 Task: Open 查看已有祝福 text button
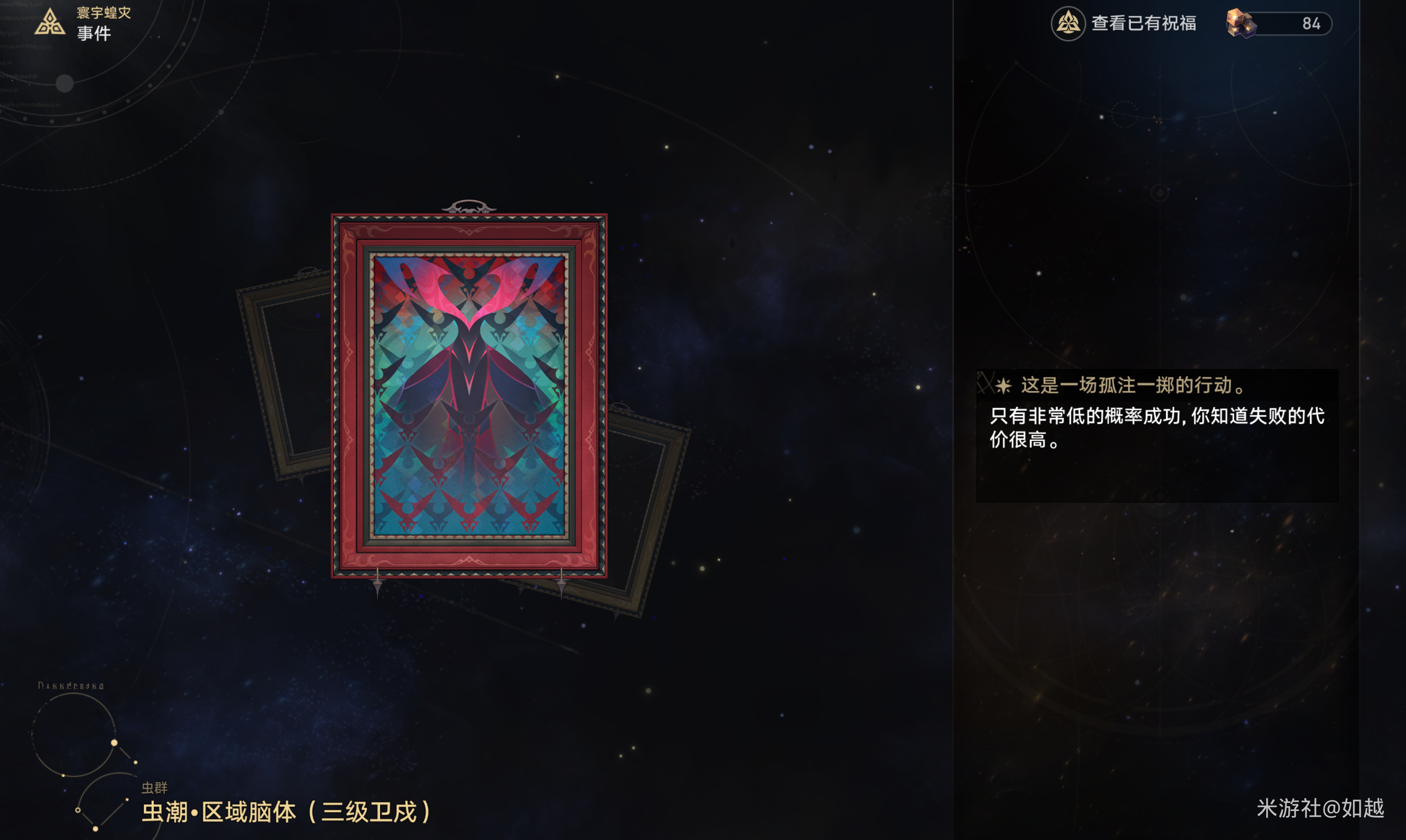[x=1143, y=23]
